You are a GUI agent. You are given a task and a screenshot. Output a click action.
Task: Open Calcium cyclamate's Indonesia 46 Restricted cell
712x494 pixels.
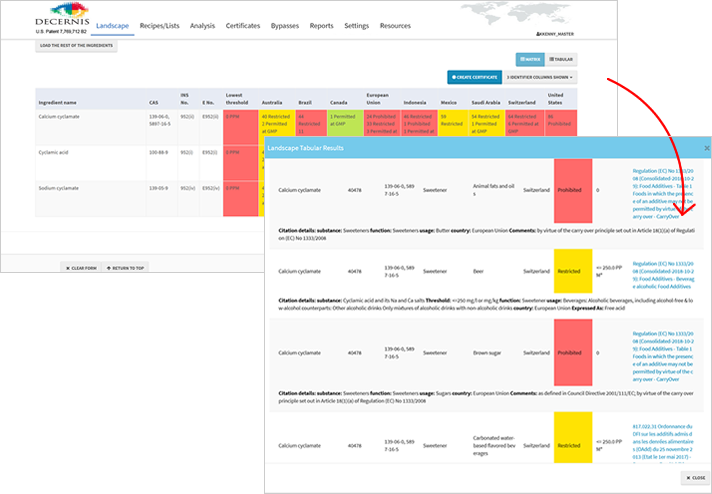click(418, 123)
